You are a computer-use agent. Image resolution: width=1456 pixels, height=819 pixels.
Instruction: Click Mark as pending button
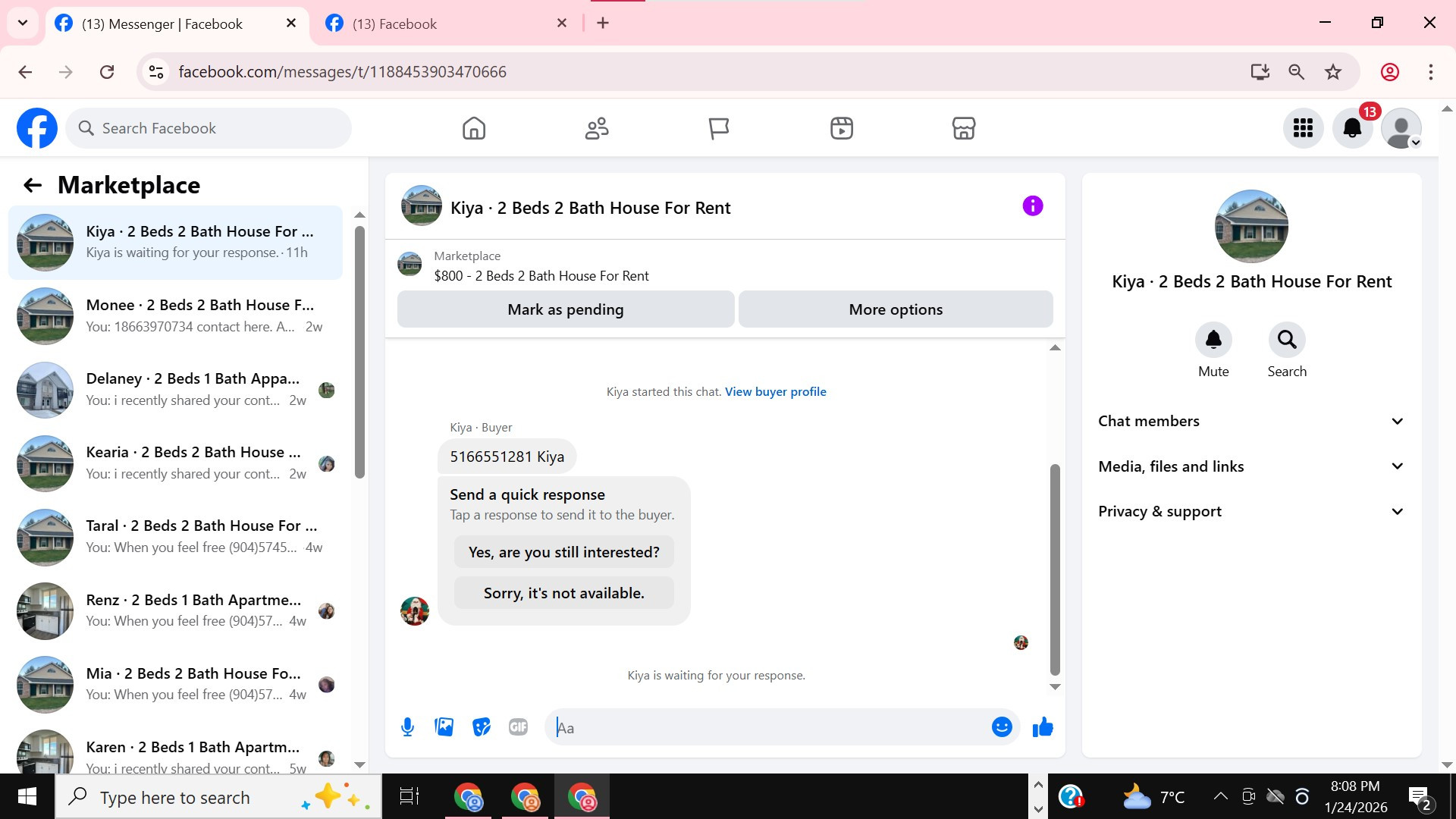(566, 309)
